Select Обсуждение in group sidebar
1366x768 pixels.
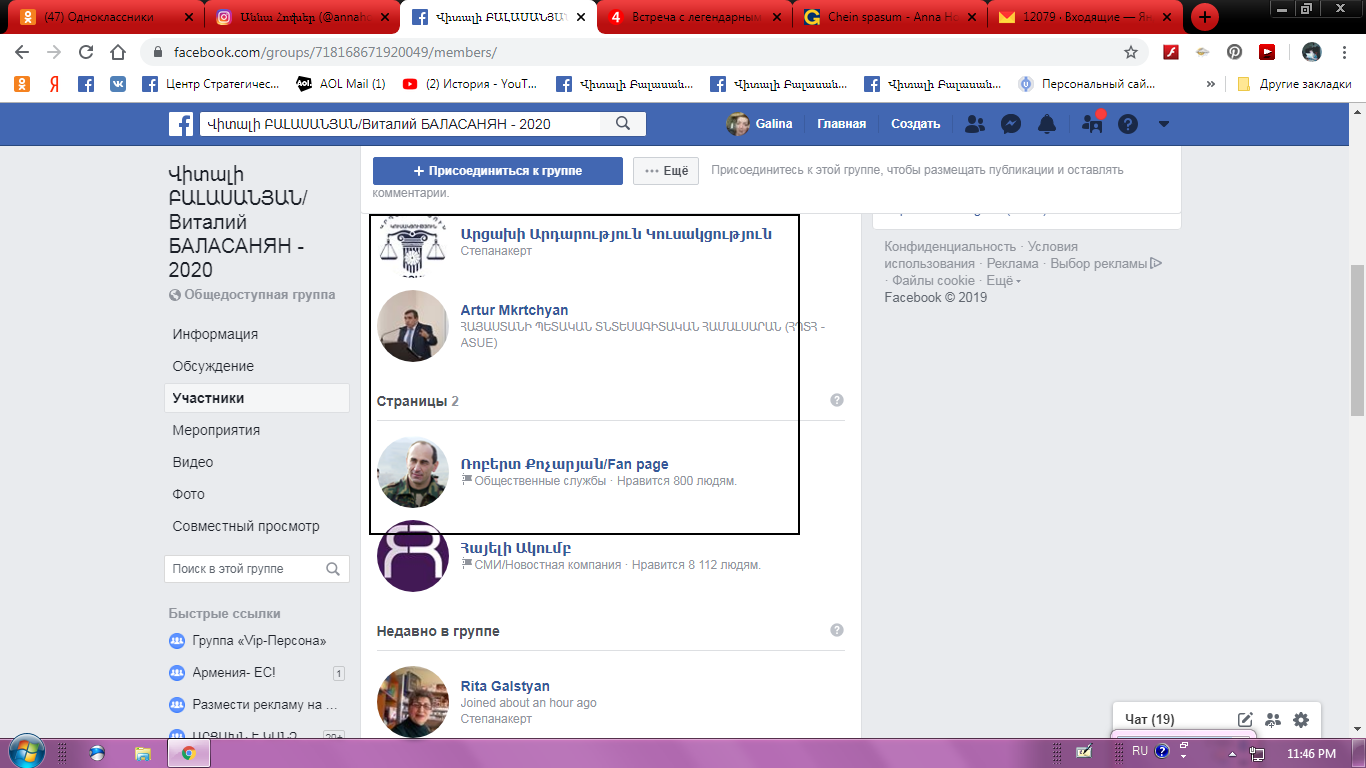[213, 366]
